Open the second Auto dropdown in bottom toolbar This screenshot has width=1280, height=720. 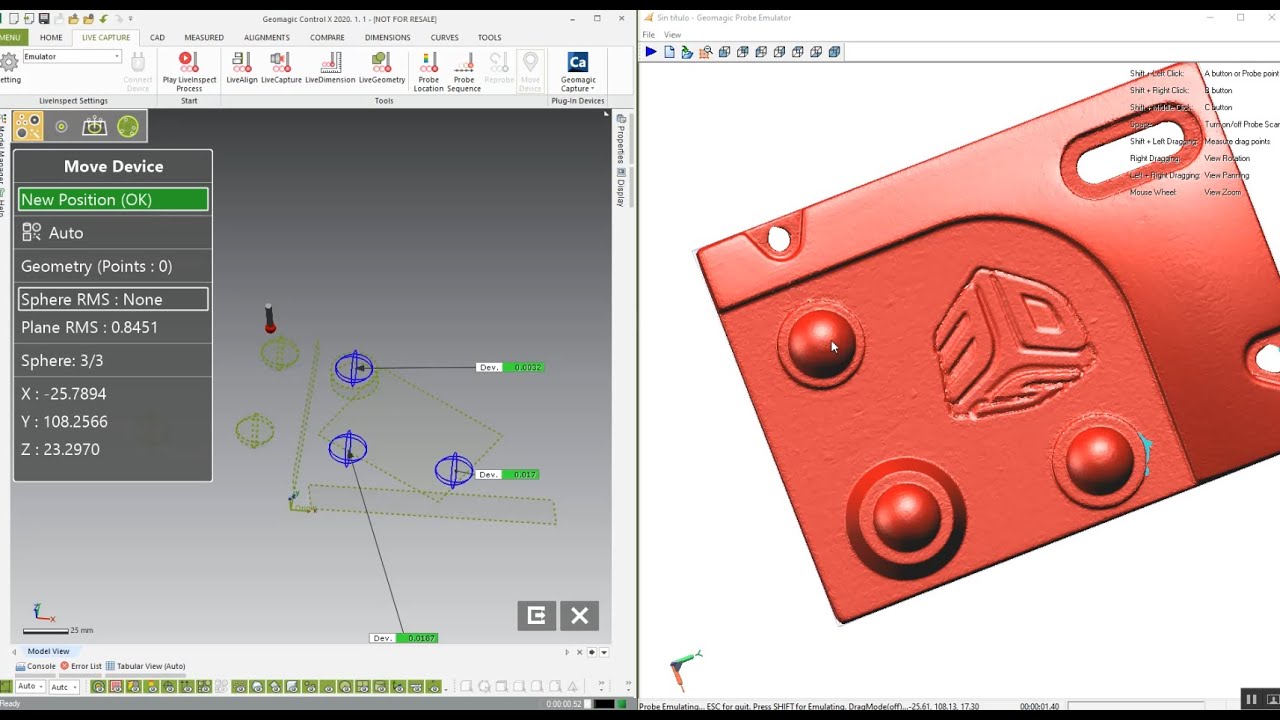coord(73,687)
